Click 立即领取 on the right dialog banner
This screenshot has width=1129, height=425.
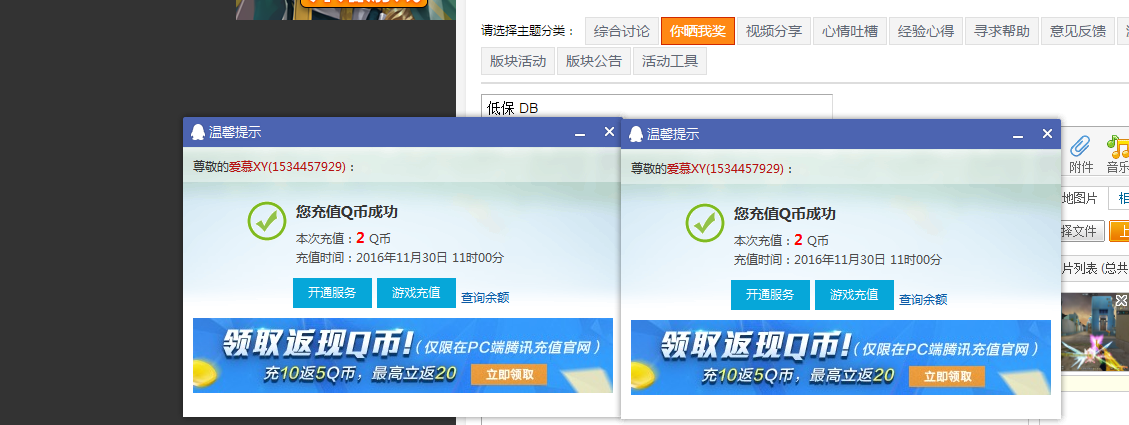coord(947,376)
